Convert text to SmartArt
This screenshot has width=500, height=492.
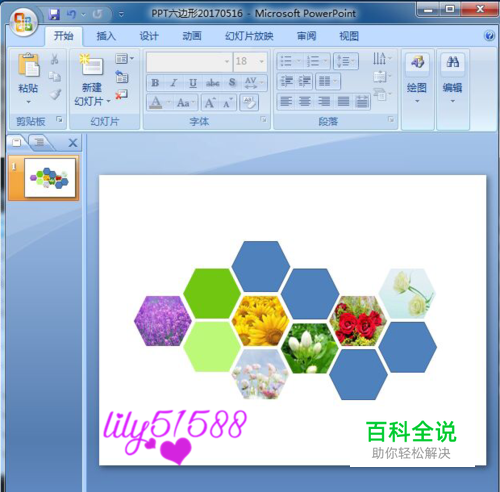[x=382, y=95]
